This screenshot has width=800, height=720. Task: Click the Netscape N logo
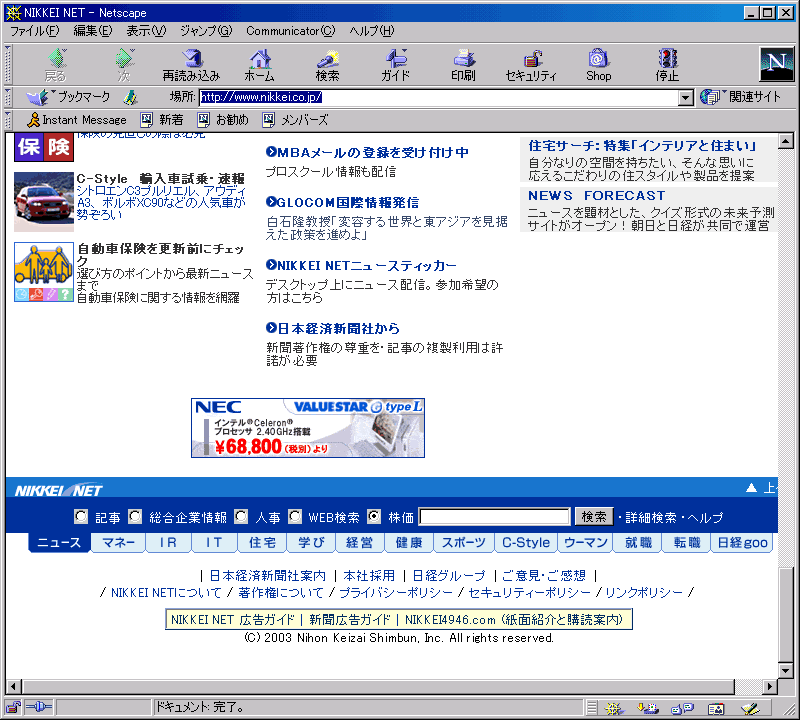coord(777,64)
